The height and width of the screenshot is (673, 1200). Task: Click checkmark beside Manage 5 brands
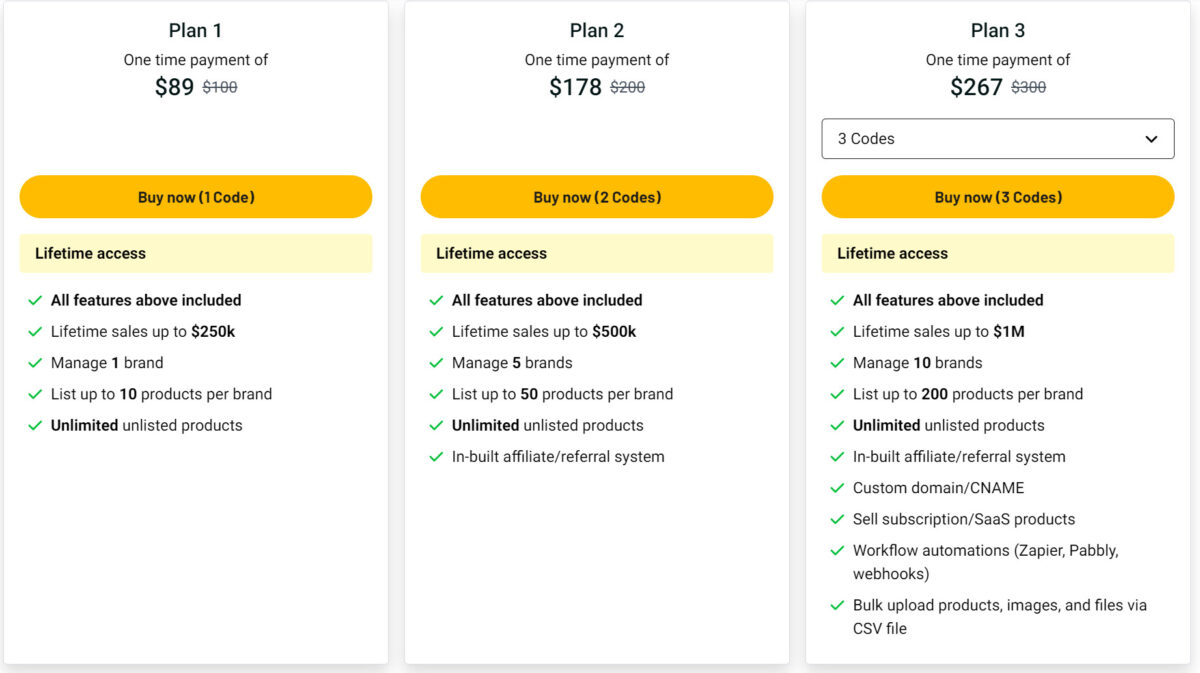click(x=436, y=363)
